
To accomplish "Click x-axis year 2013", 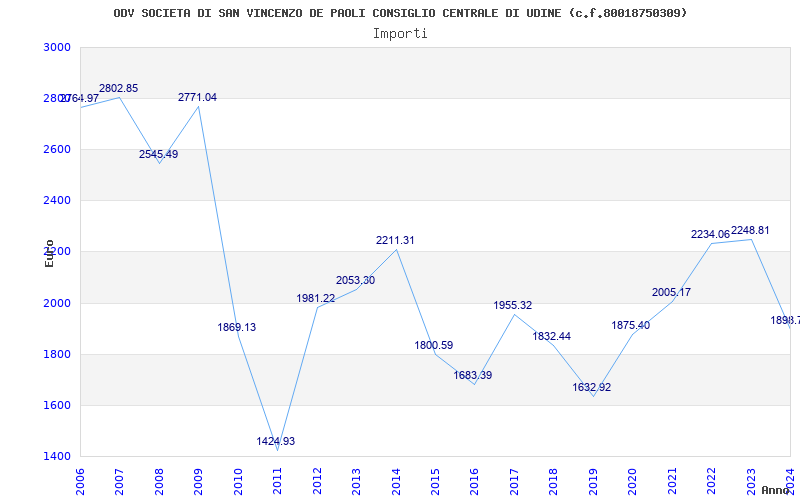I will point(357,481).
